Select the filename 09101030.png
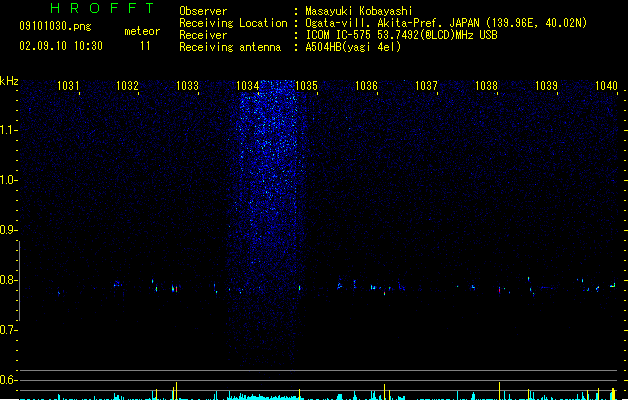Image resolution: width=629 pixels, height=400 pixels. [55, 26]
